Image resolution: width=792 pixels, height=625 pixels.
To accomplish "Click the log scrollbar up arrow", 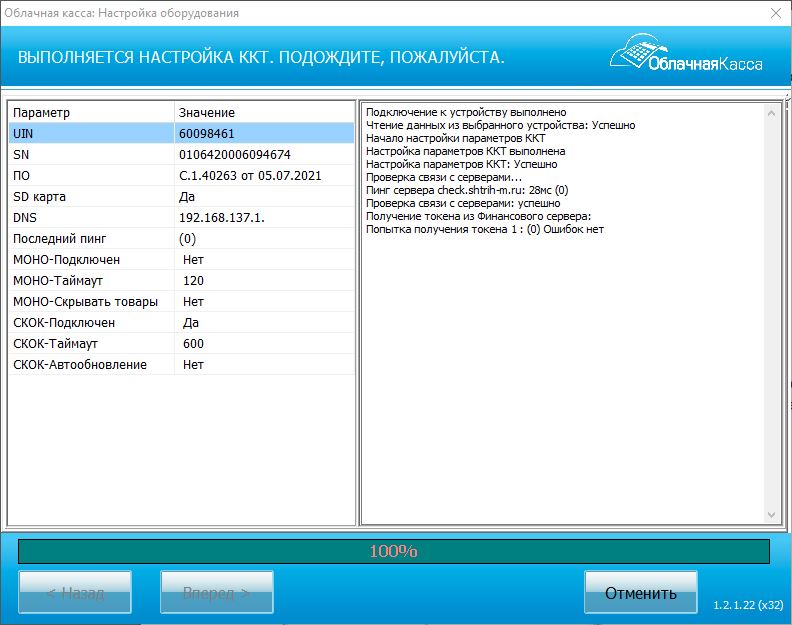I will click(x=771, y=115).
